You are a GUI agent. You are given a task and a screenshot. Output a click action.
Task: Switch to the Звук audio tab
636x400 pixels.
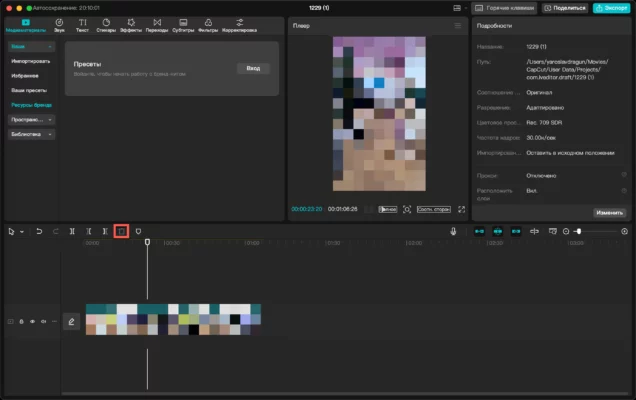click(x=59, y=26)
